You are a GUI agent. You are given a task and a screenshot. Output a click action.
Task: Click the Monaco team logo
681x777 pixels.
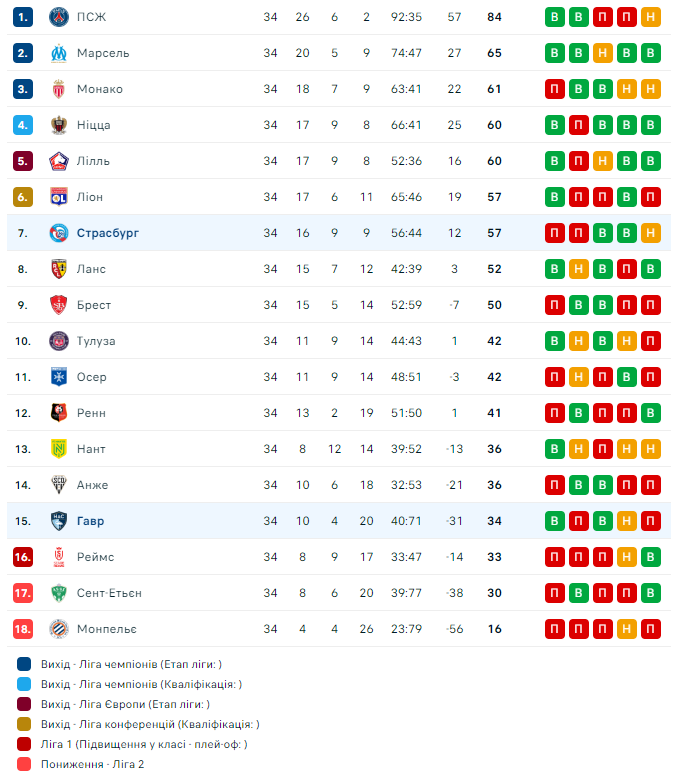[x=59, y=89]
